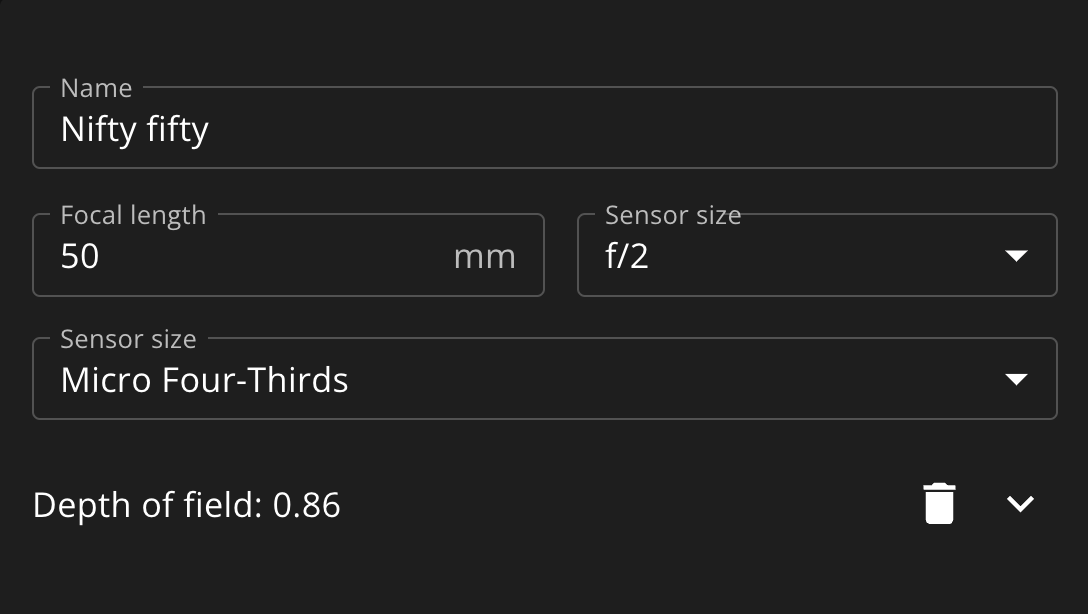Click the Name field label
The width and height of the screenshot is (1088, 614).
[96, 88]
